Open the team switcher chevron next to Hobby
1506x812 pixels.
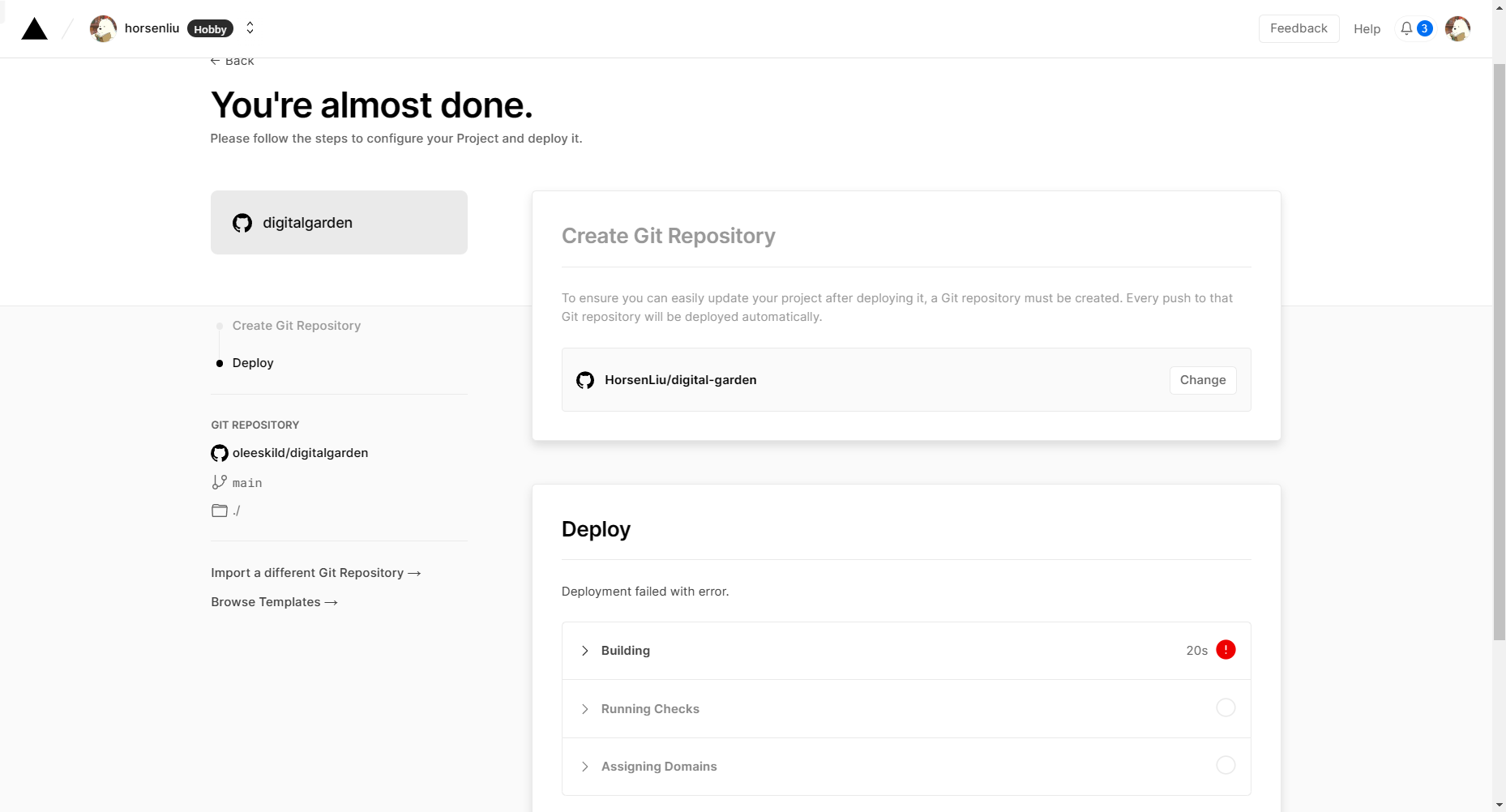250,28
